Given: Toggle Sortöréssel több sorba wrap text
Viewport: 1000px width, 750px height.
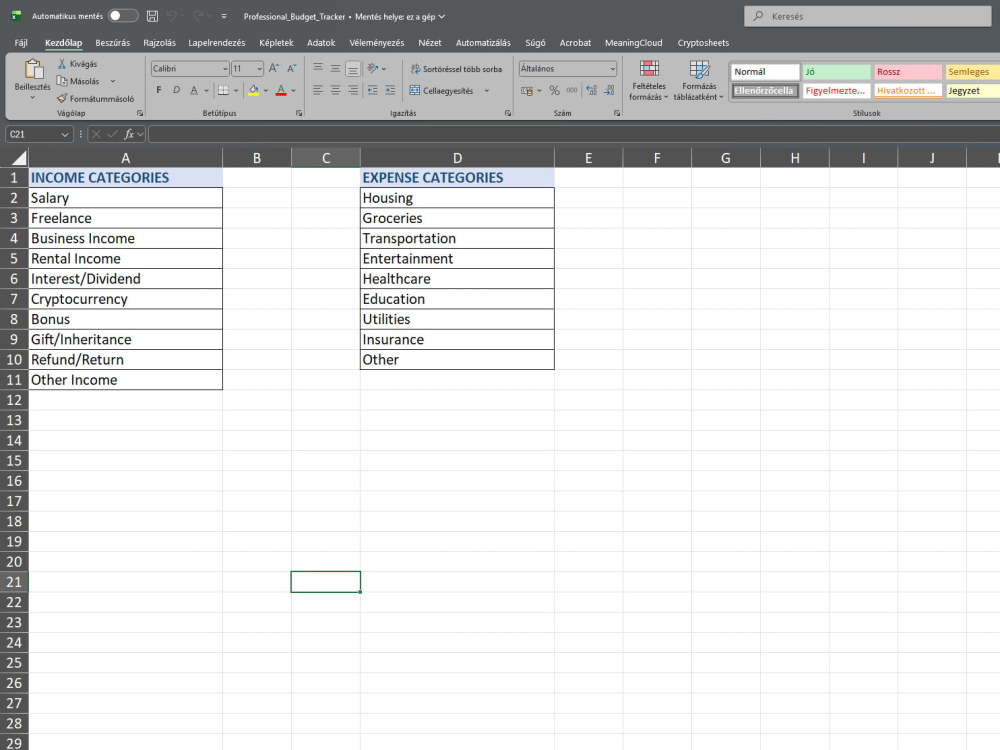Looking at the screenshot, I should [x=456, y=69].
